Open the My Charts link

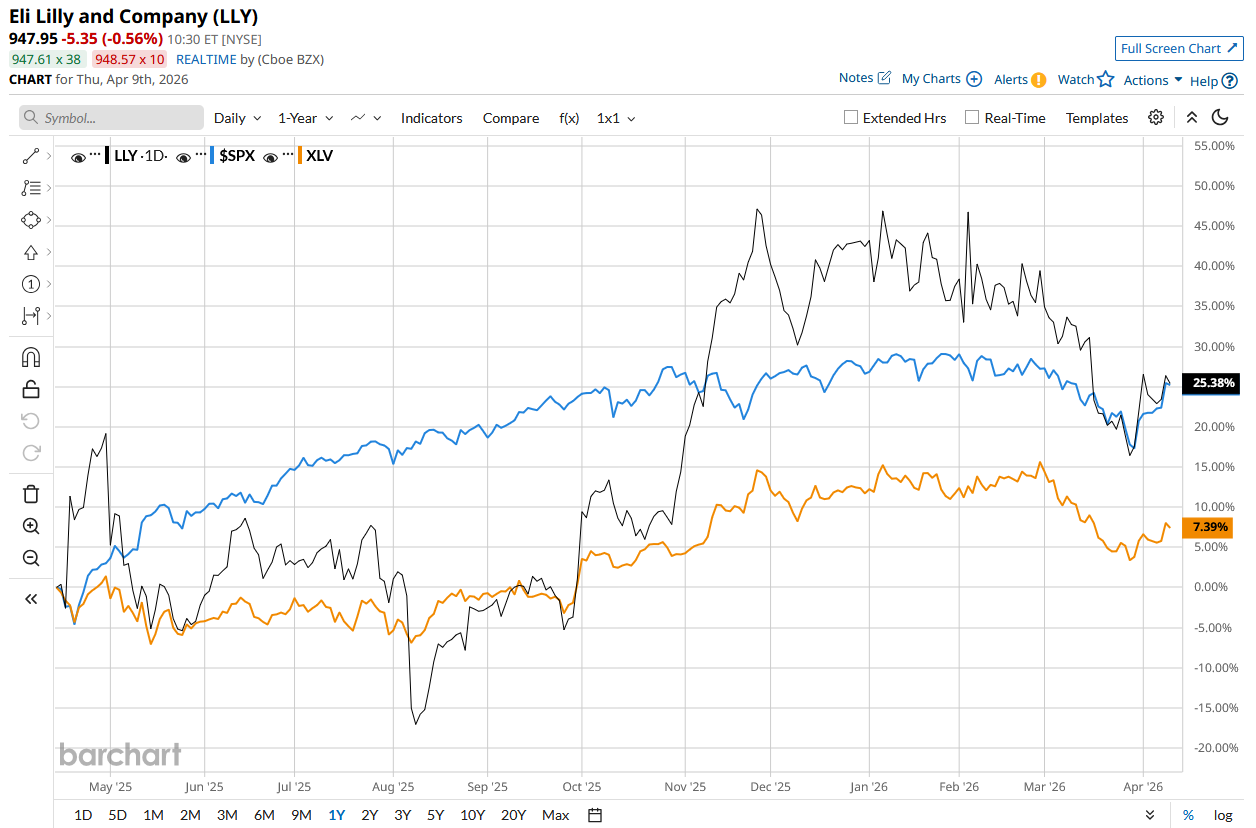click(941, 79)
